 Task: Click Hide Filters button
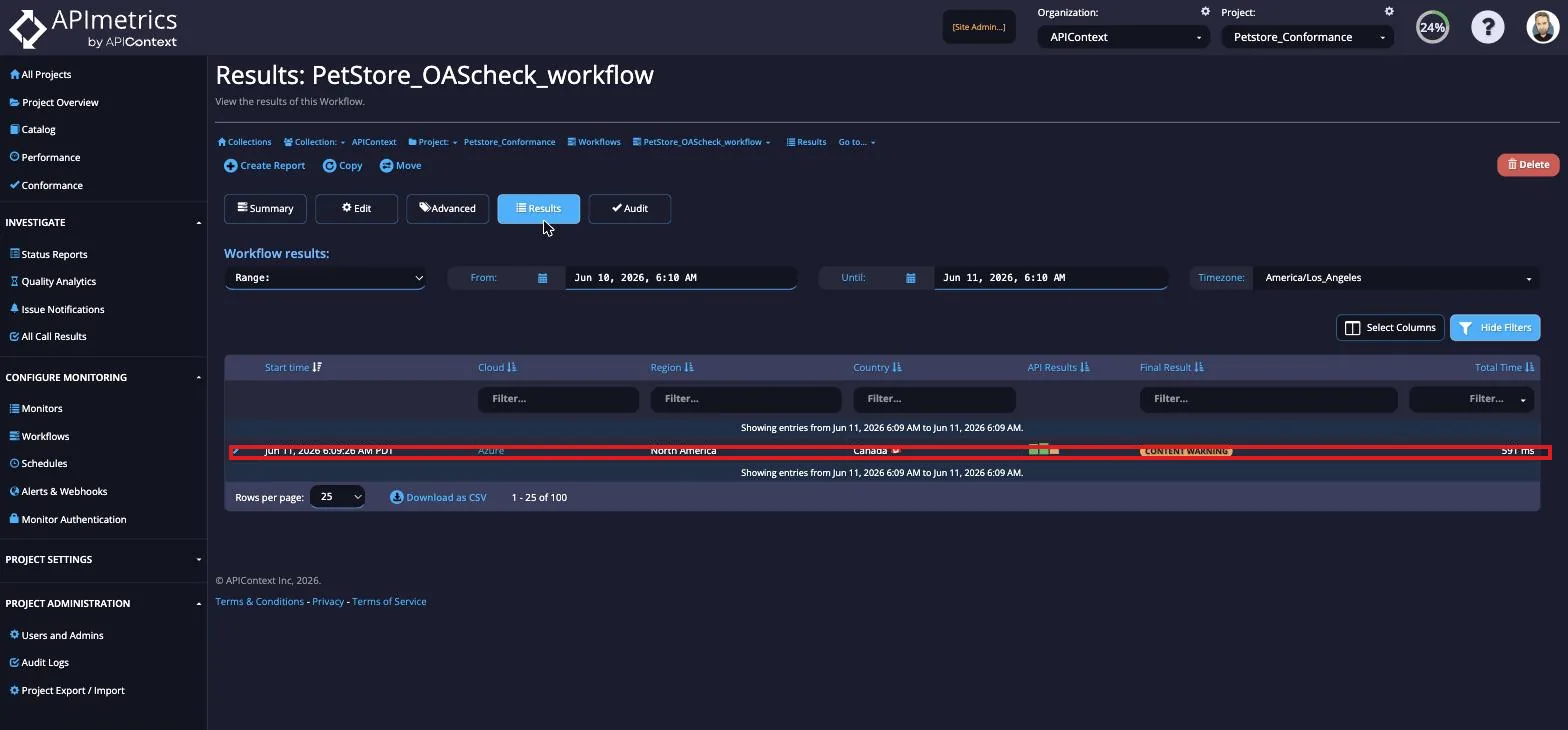pos(1495,327)
